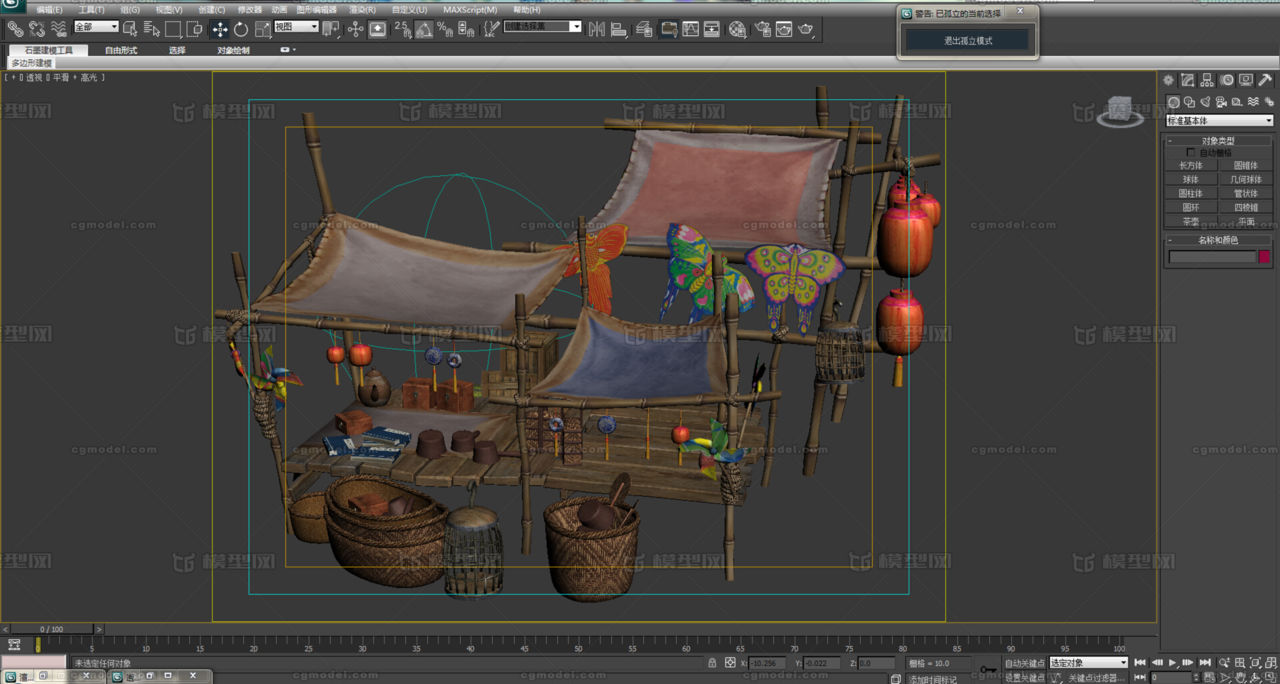This screenshot has width=1280, height=684.
Task: Click the 退出孤立模式 button
Action: point(968,41)
